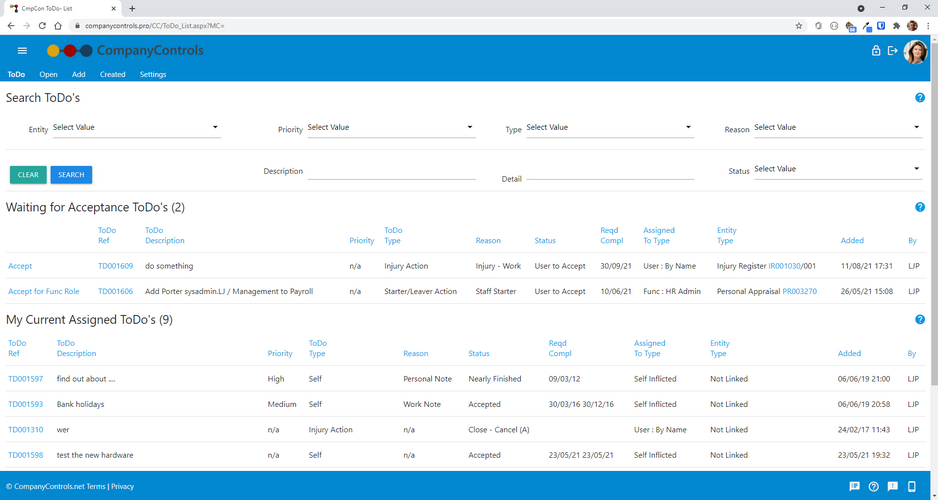Viewport: 938px width, 500px height.
Task: Open help for My Current Assigned section
Action: point(920,319)
